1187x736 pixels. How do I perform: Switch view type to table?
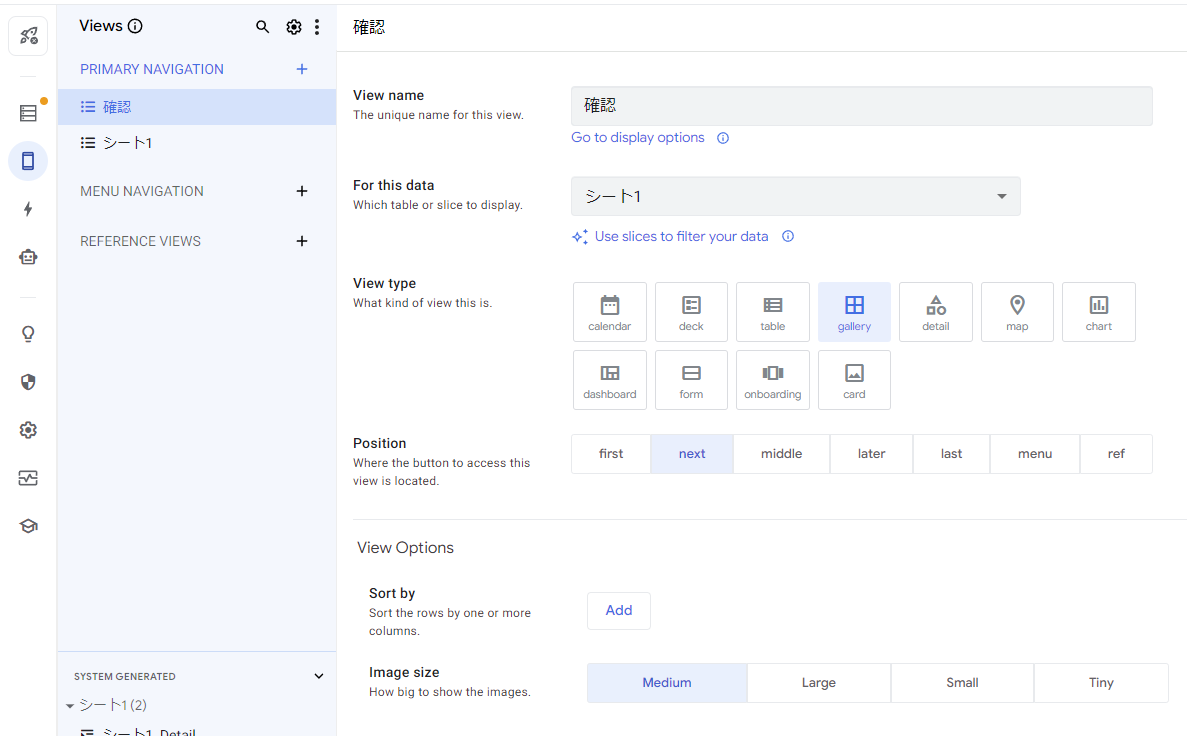772,311
